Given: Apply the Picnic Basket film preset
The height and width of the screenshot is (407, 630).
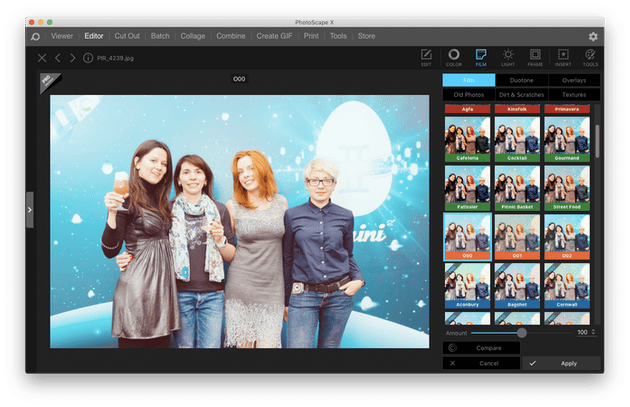Looking at the screenshot, I should (x=517, y=188).
